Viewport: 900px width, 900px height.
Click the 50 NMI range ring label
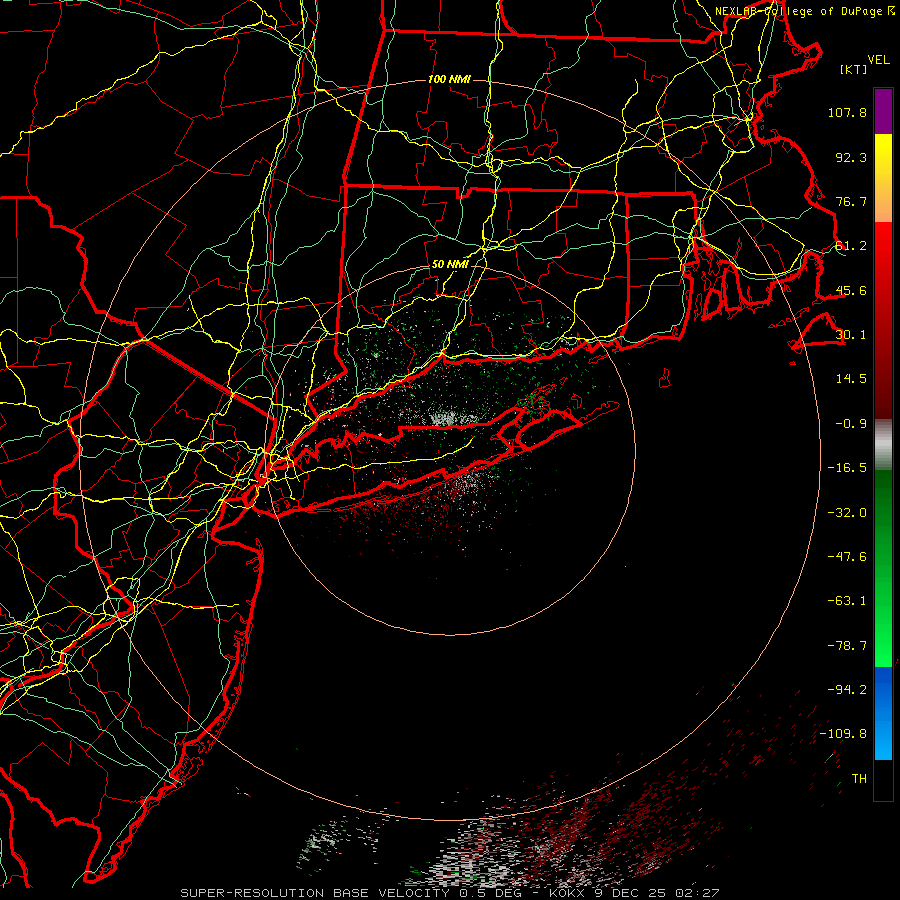(x=450, y=265)
